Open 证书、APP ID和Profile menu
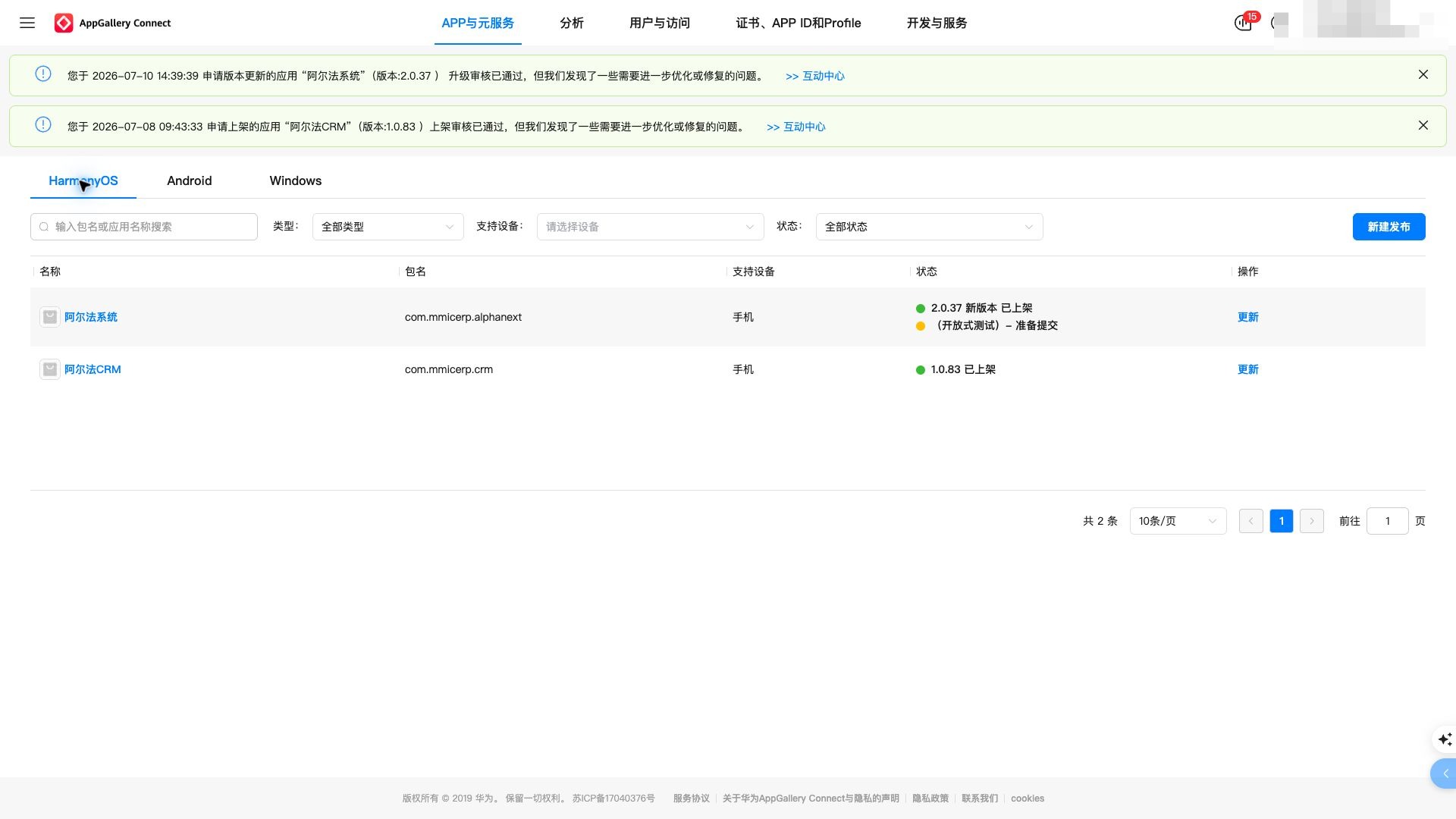The width and height of the screenshot is (1456, 819). (x=799, y=23)
